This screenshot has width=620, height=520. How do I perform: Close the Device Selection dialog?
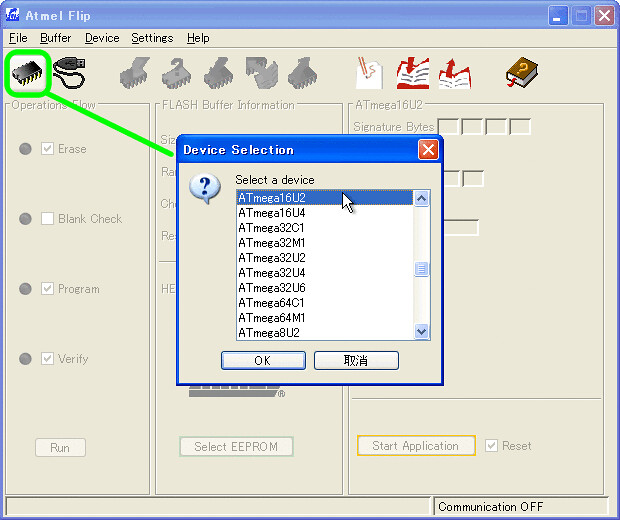[428, 150]
